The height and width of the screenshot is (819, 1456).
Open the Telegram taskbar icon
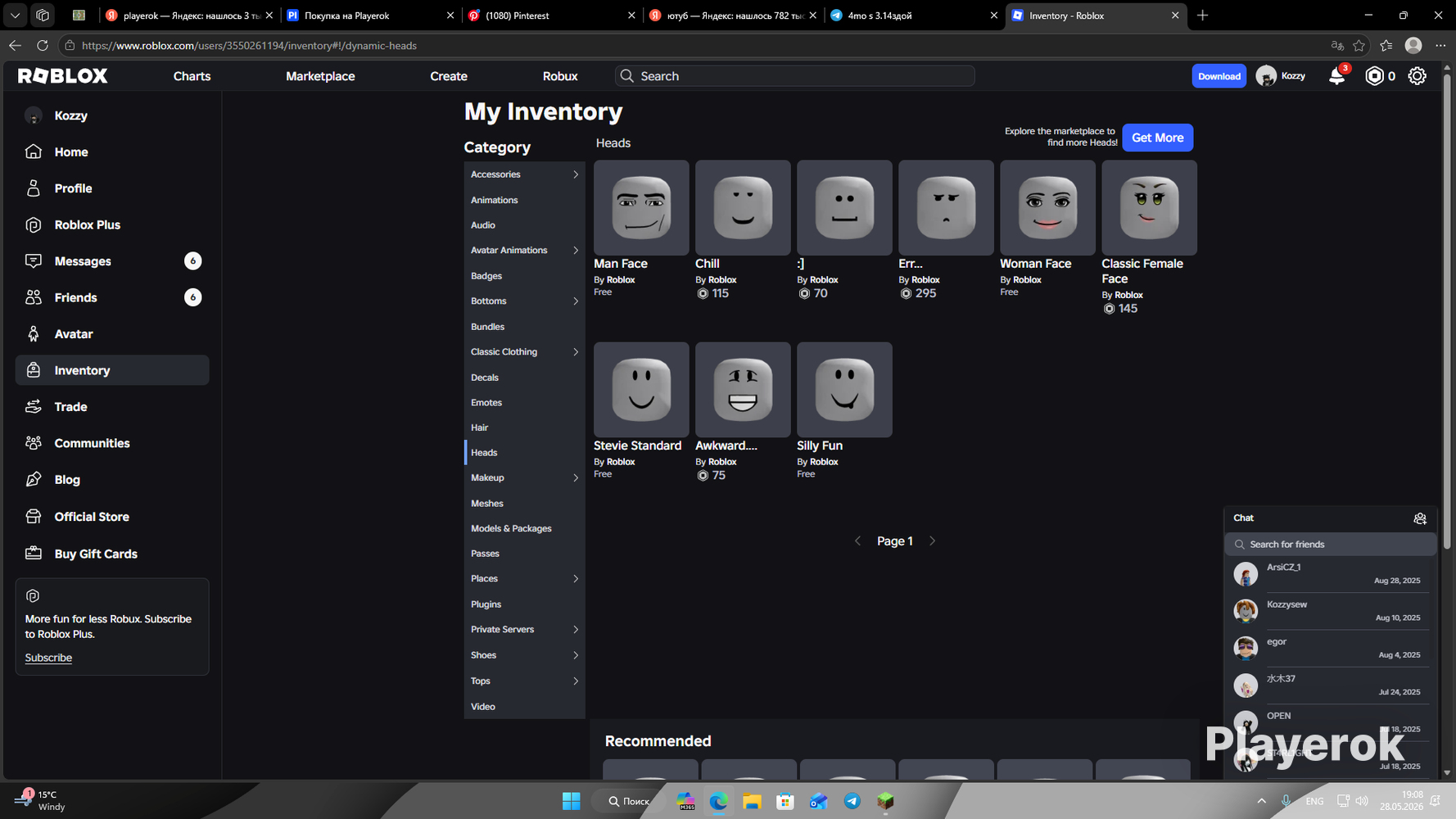point(852,801)
